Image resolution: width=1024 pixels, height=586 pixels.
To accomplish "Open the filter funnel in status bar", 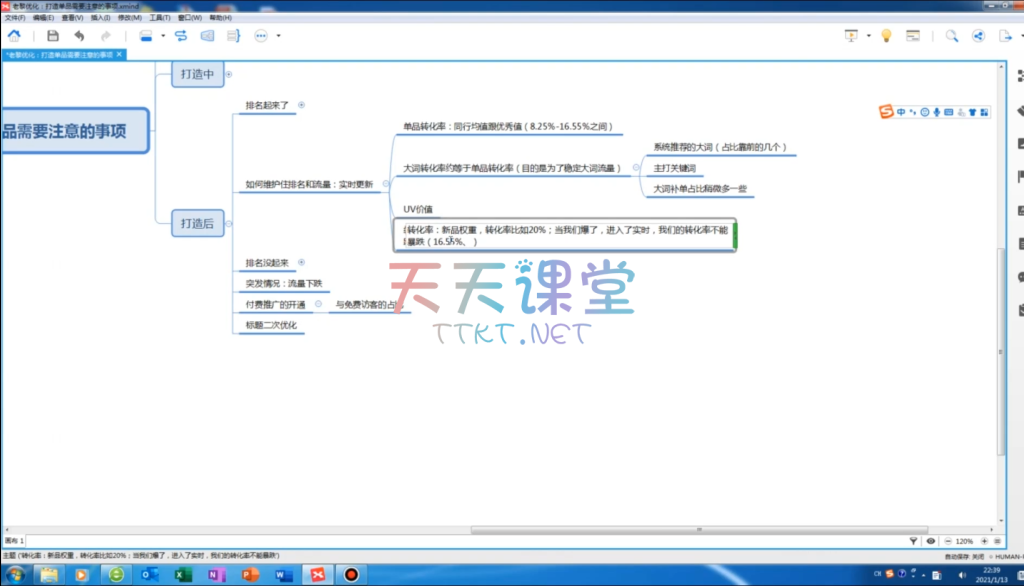I will pyautogui.click(x=913, y=541).
